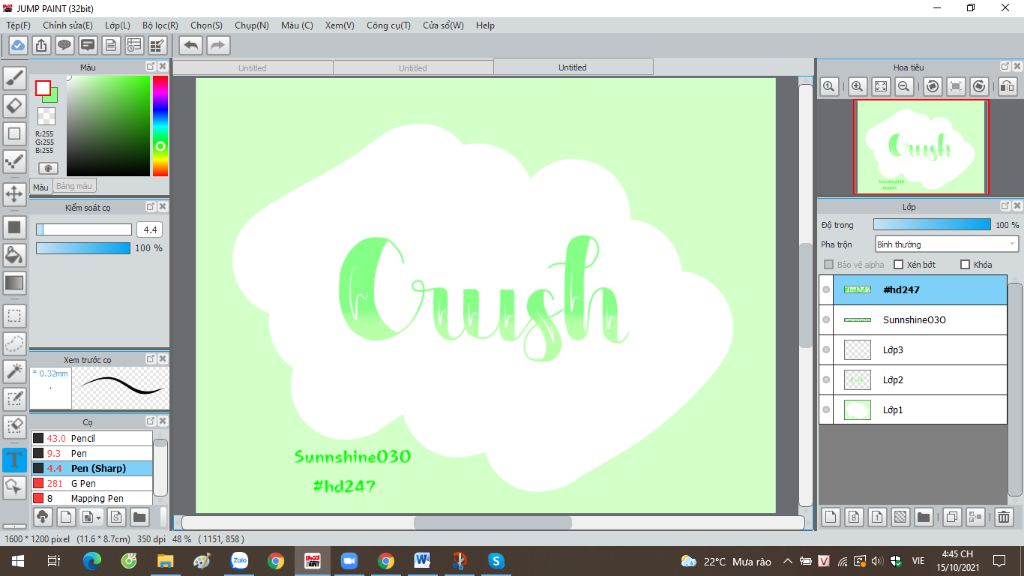Toggle visibility of Lớp3 layer
Viewport: 1024px width, 576px height.
pos(826,349)
